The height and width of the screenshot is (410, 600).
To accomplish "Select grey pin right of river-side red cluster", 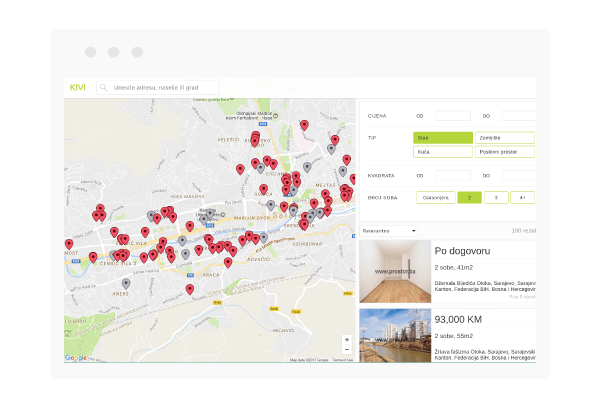I will coord(264,238).
